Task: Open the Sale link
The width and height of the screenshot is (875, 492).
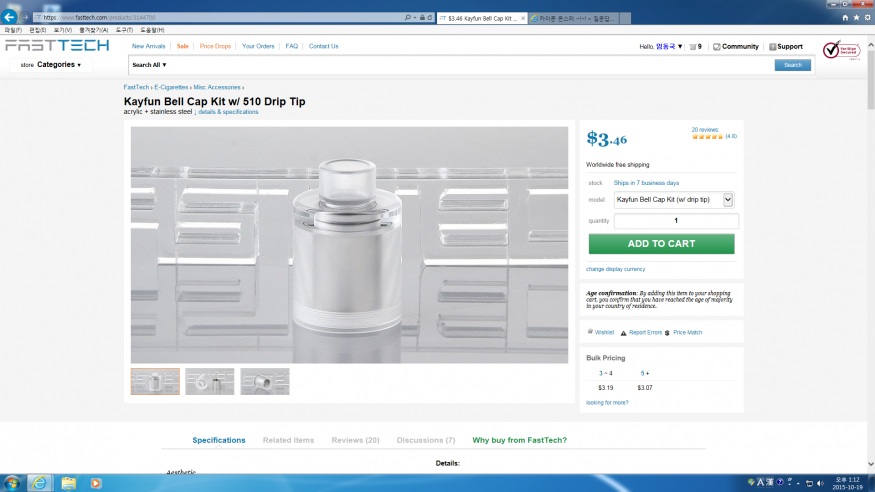Action: [182, 46]
